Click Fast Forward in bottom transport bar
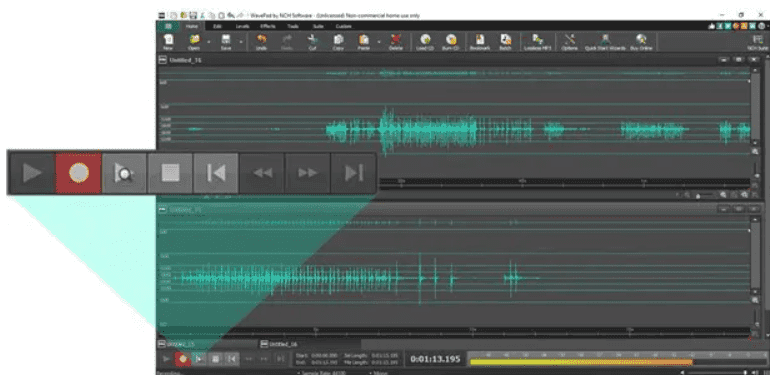This screenshot has width=779, height=381. click(264, 358)
